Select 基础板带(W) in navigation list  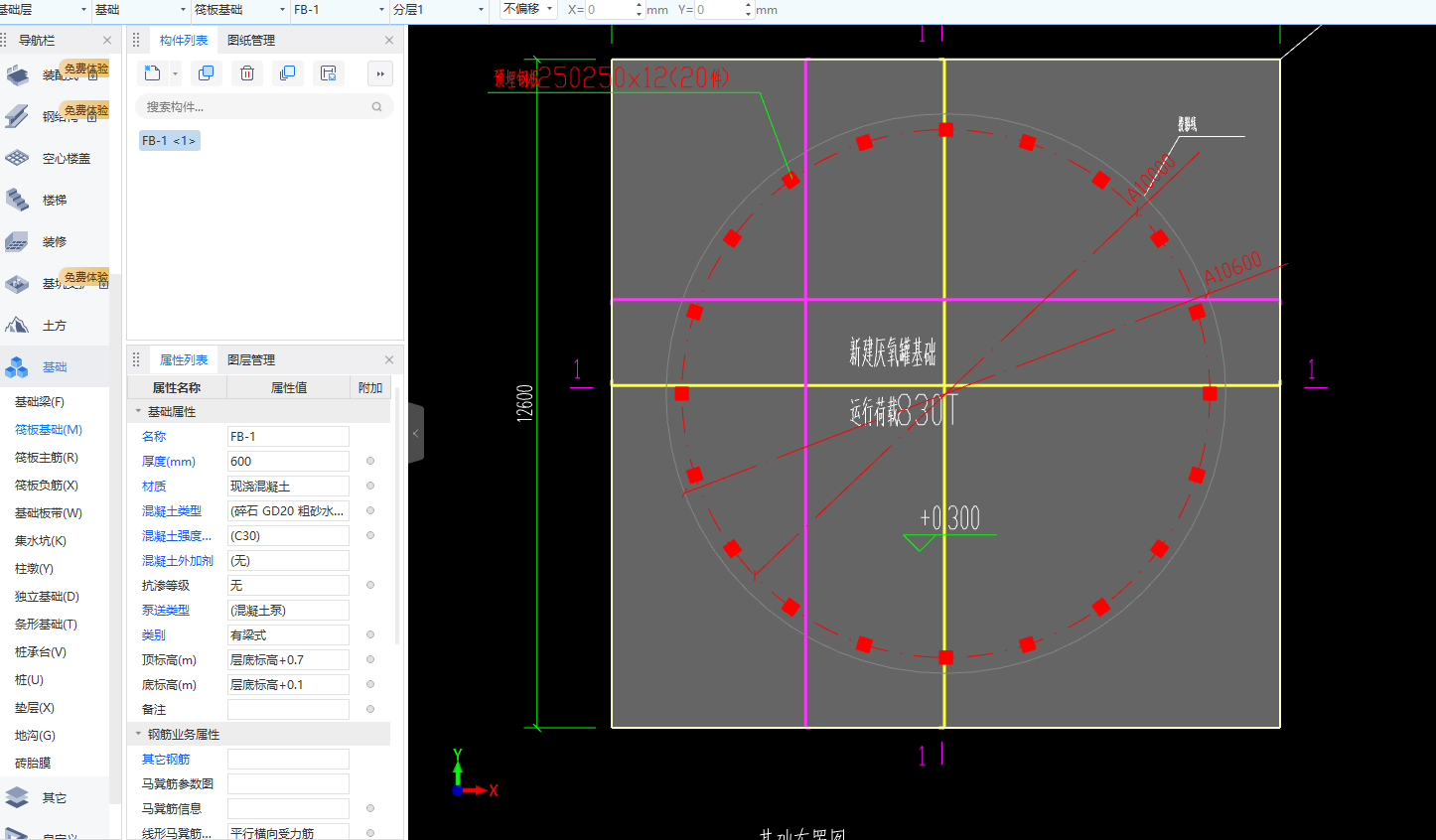49,513
